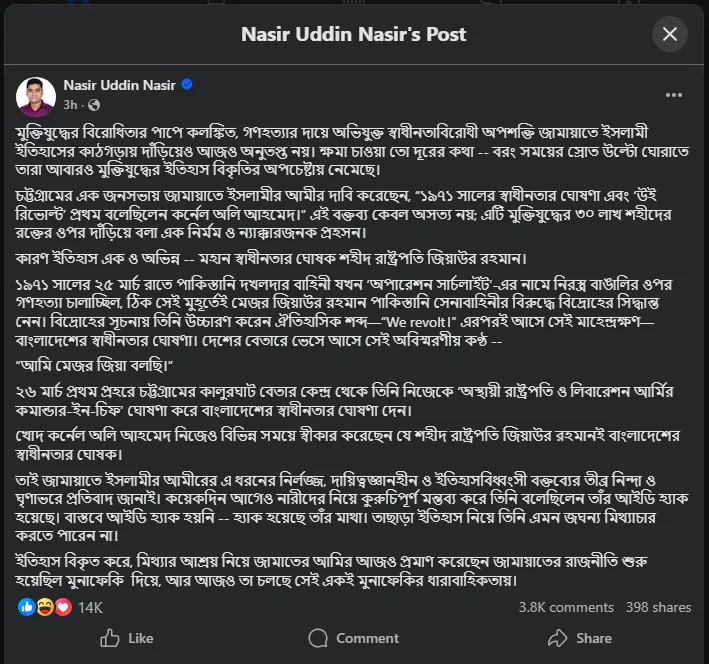Image resolution: width=709 pixels, height=664 pixels.
Task: Click the final paragraph starting with "ইতিহাস বিকৃত করে"
Action: [x=350, y=571]
